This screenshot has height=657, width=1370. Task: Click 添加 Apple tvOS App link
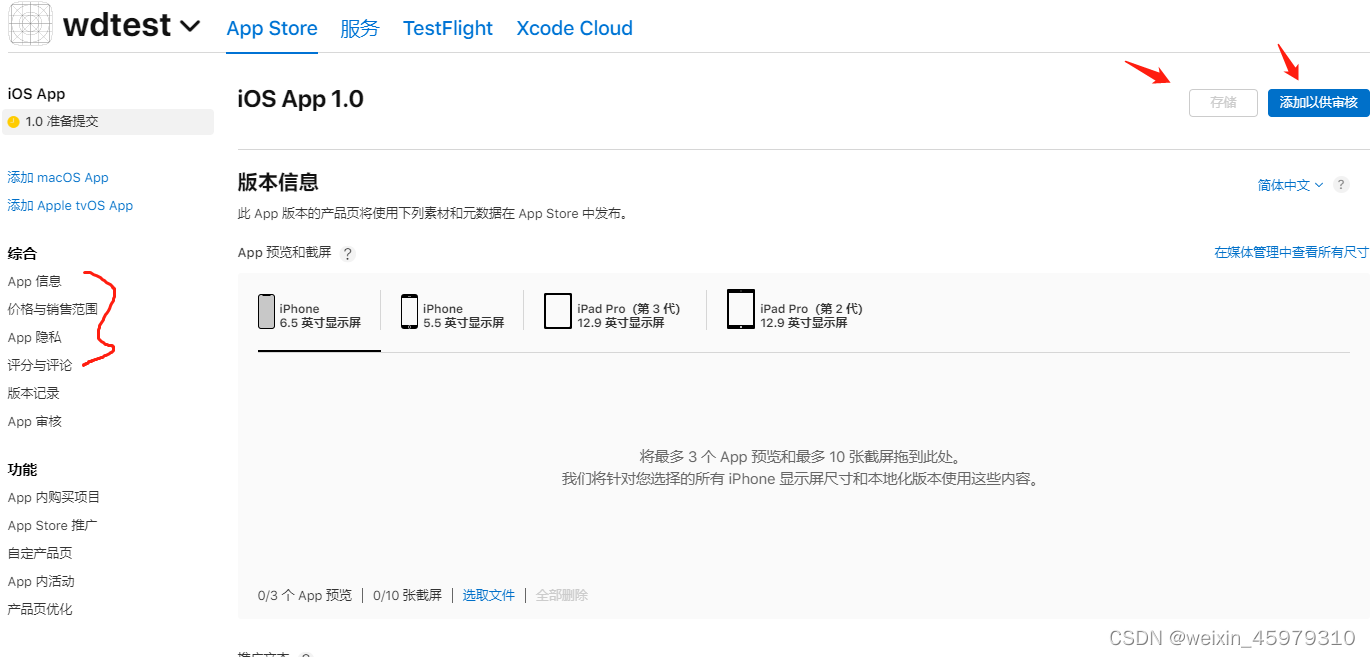(70, 205)
